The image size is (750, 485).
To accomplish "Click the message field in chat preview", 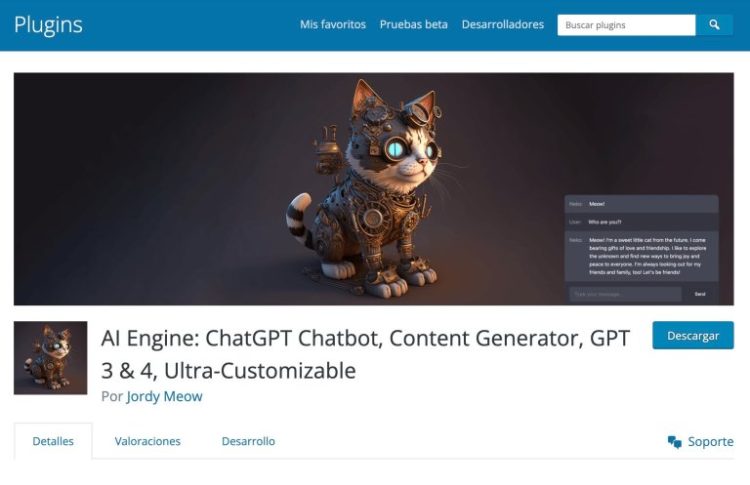I will point(626,294).
